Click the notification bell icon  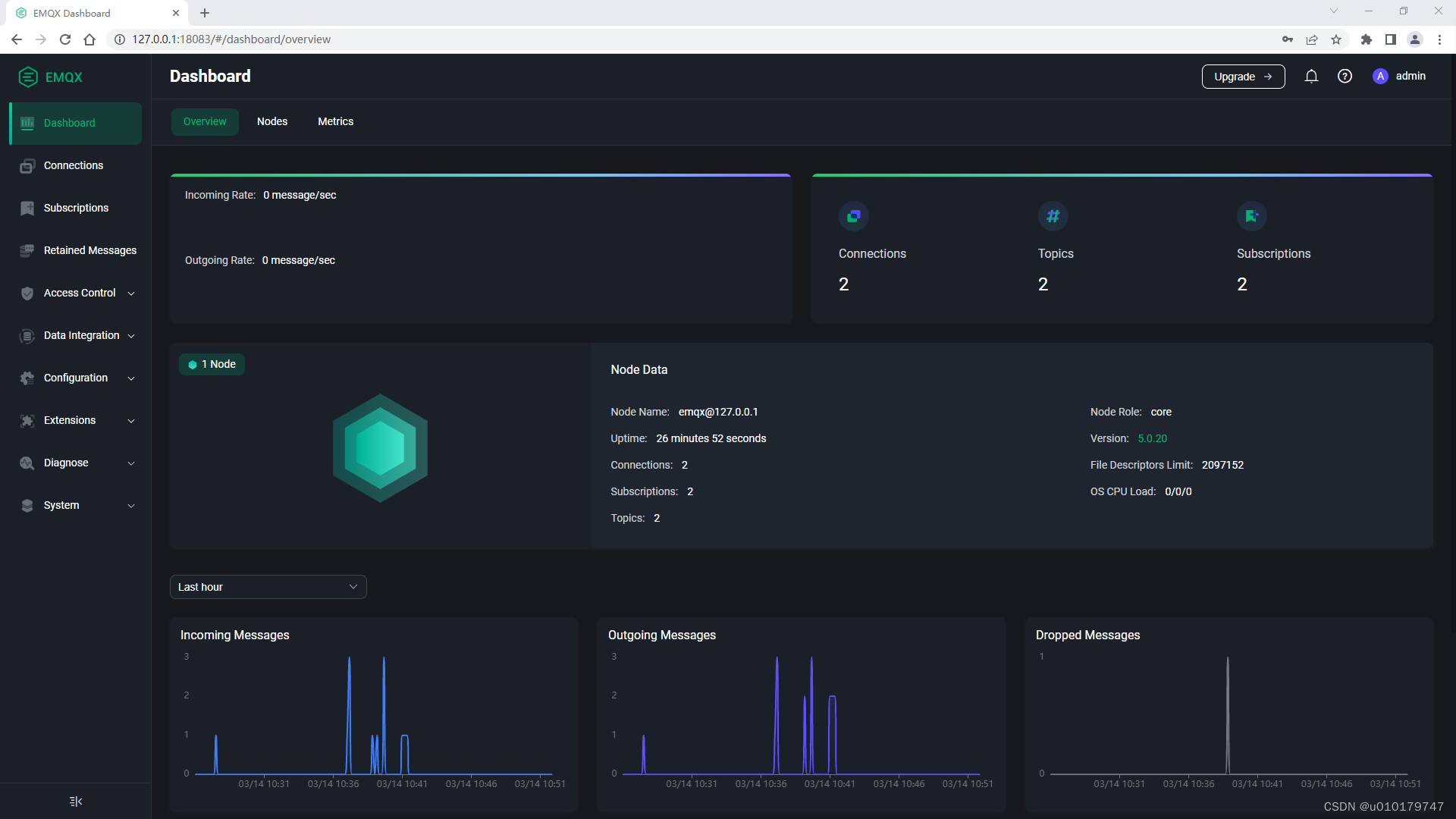click(x=1311, y=77)
